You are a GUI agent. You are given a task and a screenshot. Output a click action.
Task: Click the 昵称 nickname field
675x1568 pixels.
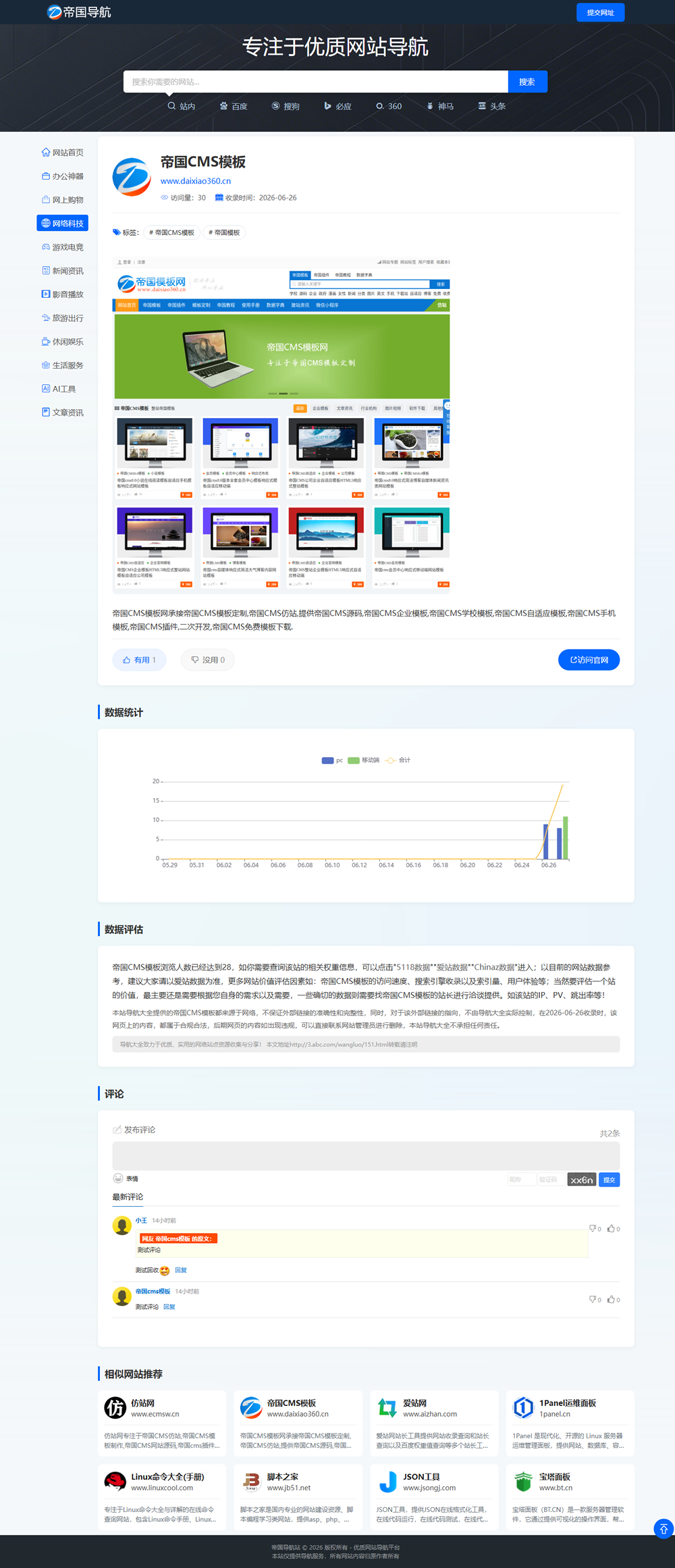(522, 1180)
